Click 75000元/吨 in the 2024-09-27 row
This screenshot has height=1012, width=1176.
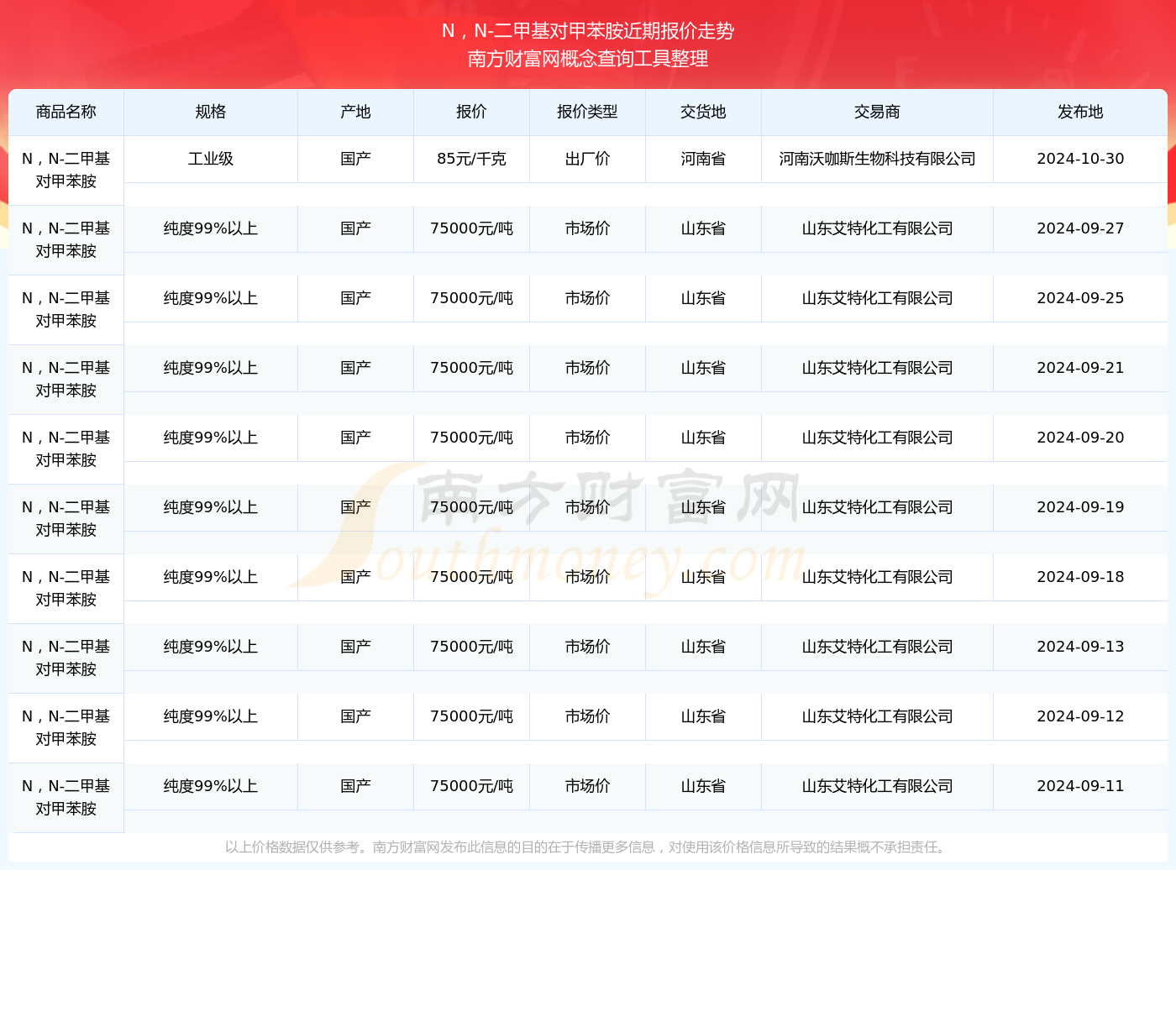coord(471,228)
